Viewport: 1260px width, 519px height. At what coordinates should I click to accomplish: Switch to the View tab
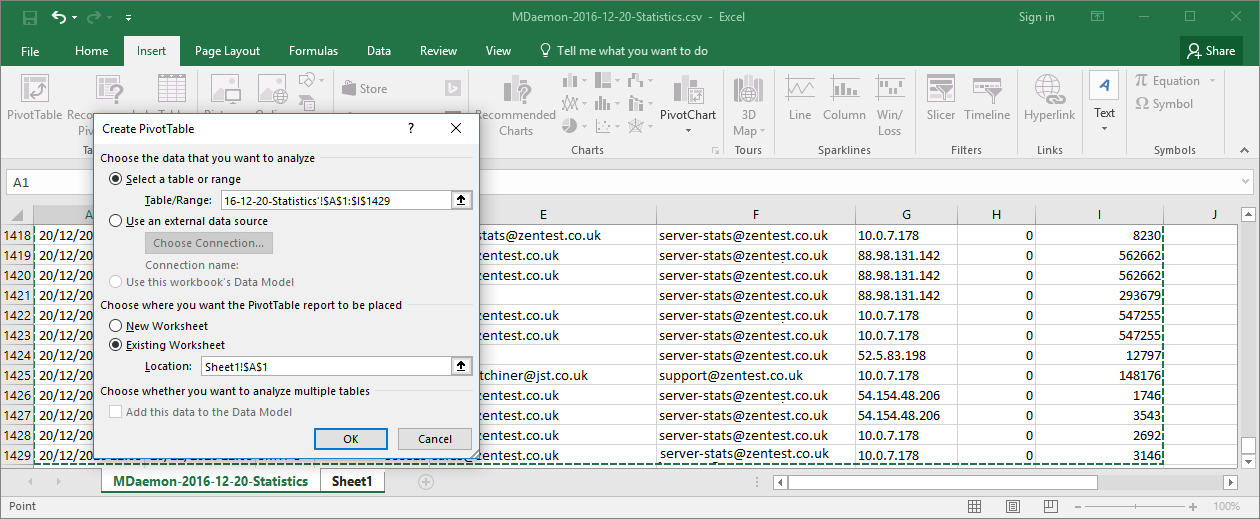pyautogui.click(x=498, y=51)
